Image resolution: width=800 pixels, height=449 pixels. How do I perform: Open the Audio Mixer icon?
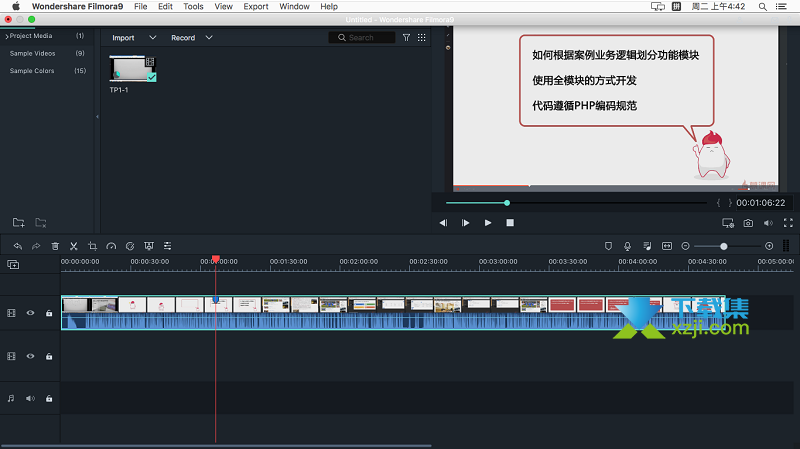tap(647, 246)
